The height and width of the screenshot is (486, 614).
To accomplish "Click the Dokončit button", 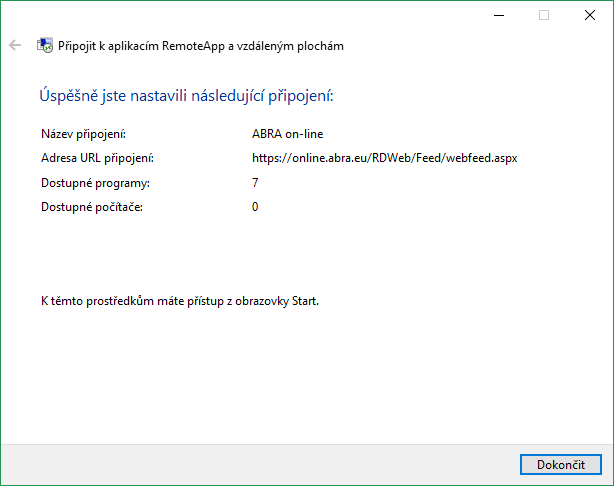I will click(x=560, y=465).
